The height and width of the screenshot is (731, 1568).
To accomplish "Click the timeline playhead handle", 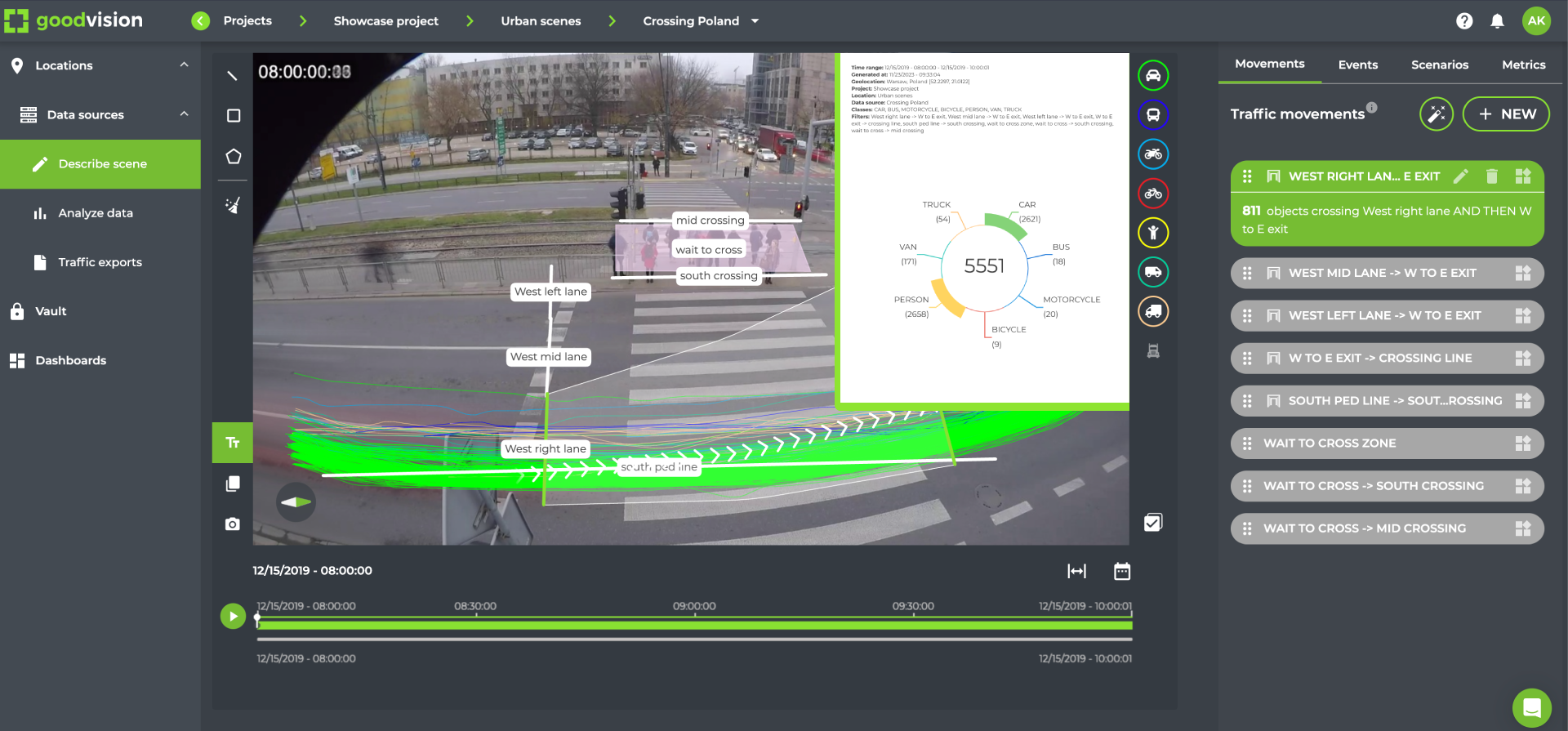I will (257, 620).
